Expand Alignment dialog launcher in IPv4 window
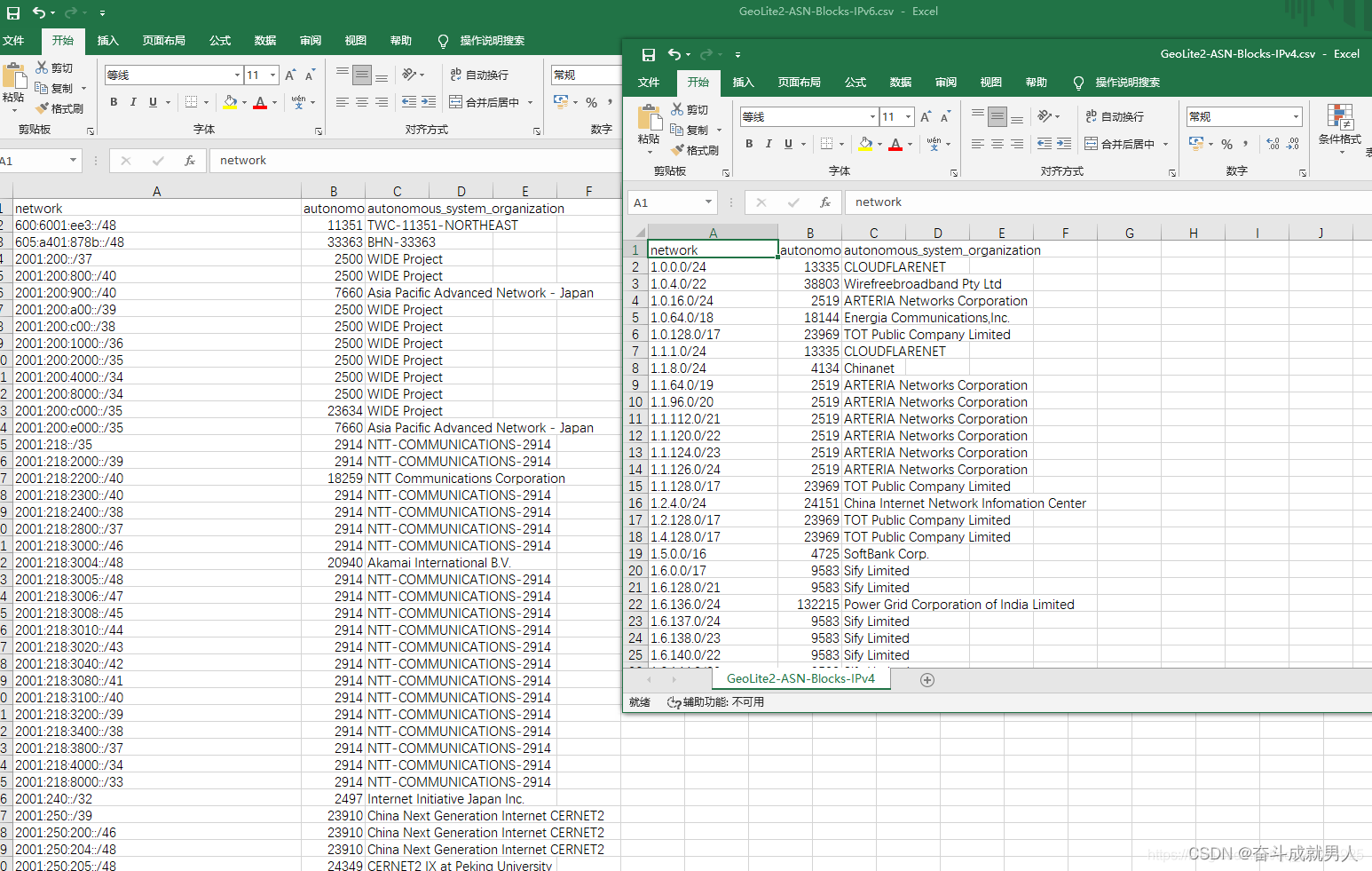The image size is (1372, 871). pos(1172,172)
